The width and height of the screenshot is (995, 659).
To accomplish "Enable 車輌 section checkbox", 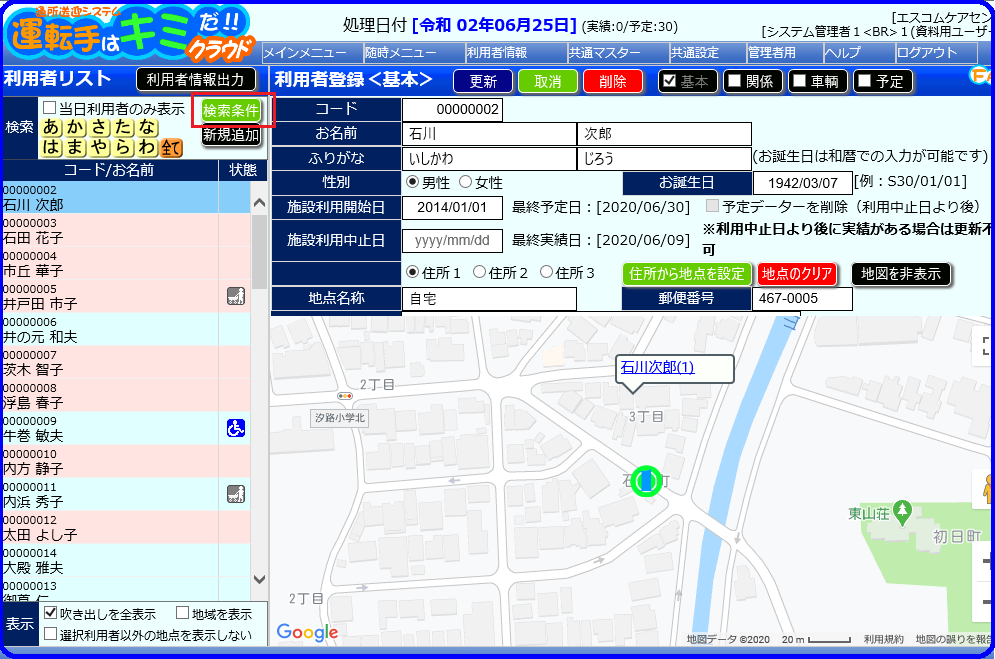I will tap(800, 81).
